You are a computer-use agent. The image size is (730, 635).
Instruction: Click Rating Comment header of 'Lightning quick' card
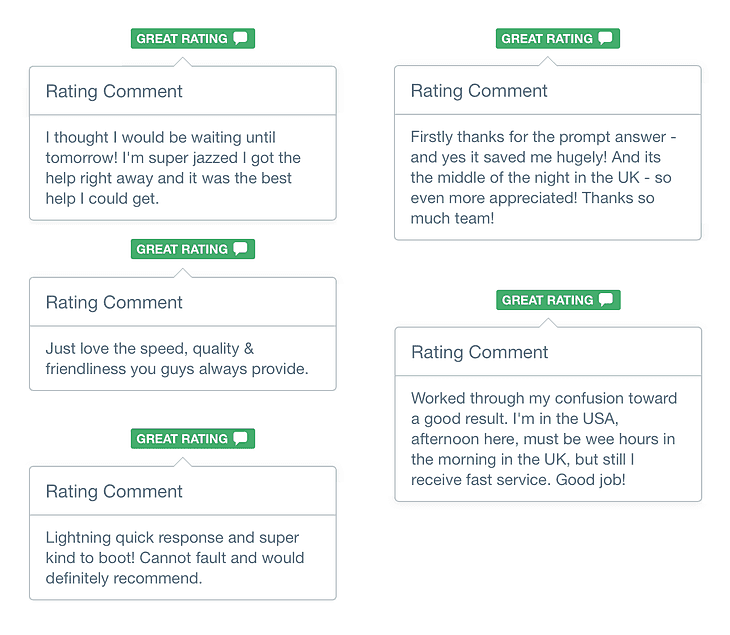114,491
